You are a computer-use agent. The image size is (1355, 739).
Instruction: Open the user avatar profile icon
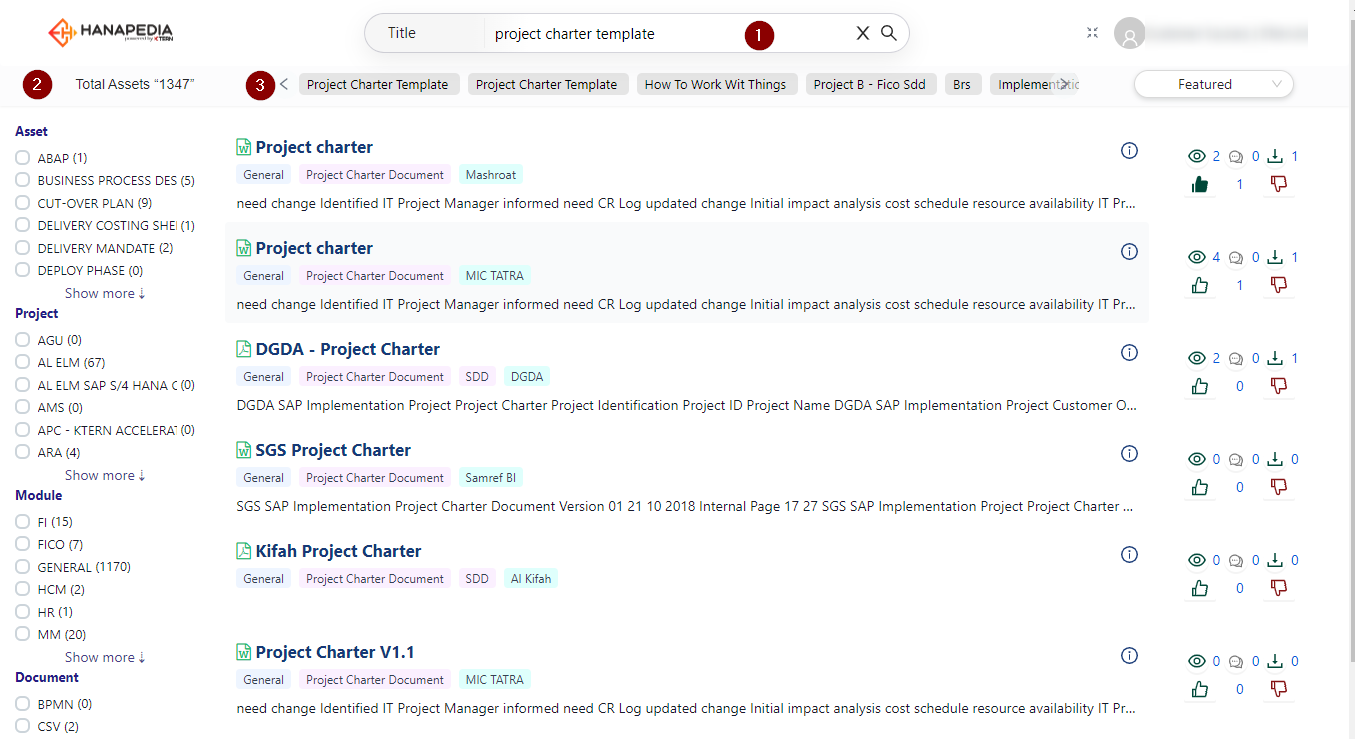[1129, 33]
